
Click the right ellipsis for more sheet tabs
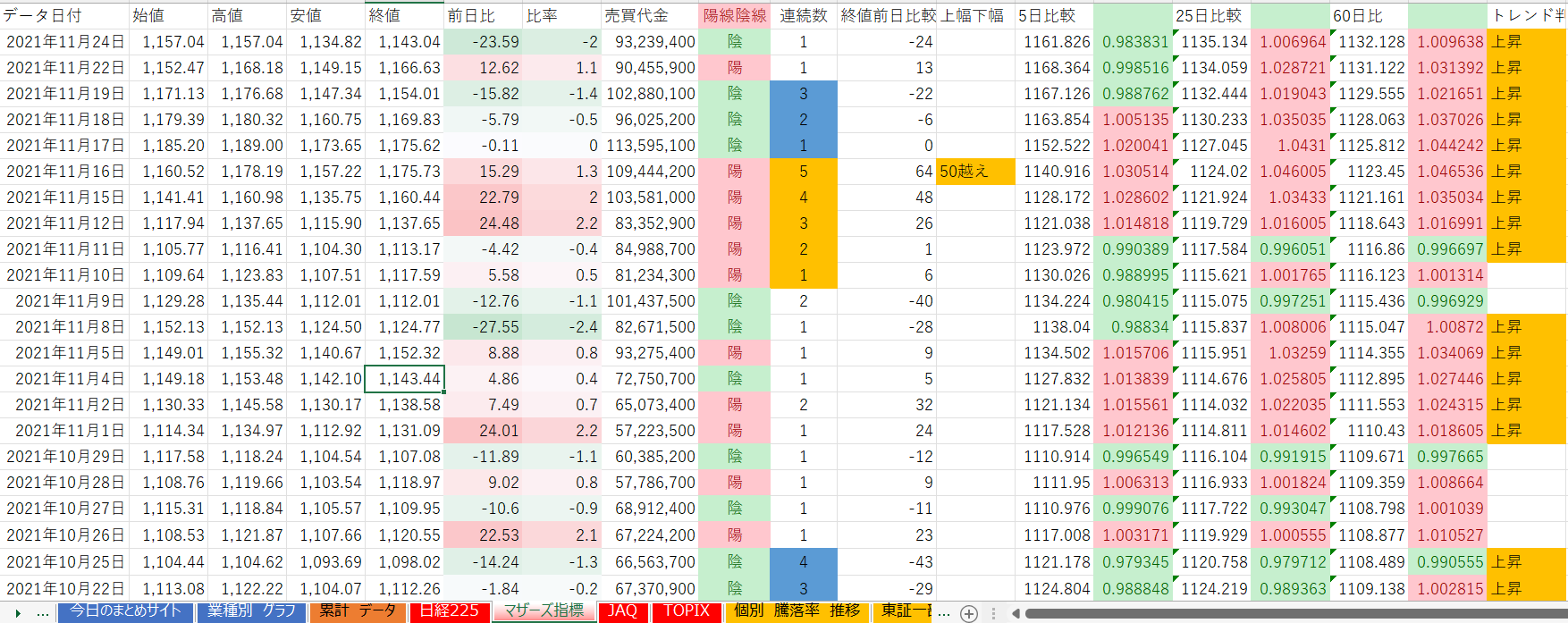pyautogui.click(x=944, y=613)
